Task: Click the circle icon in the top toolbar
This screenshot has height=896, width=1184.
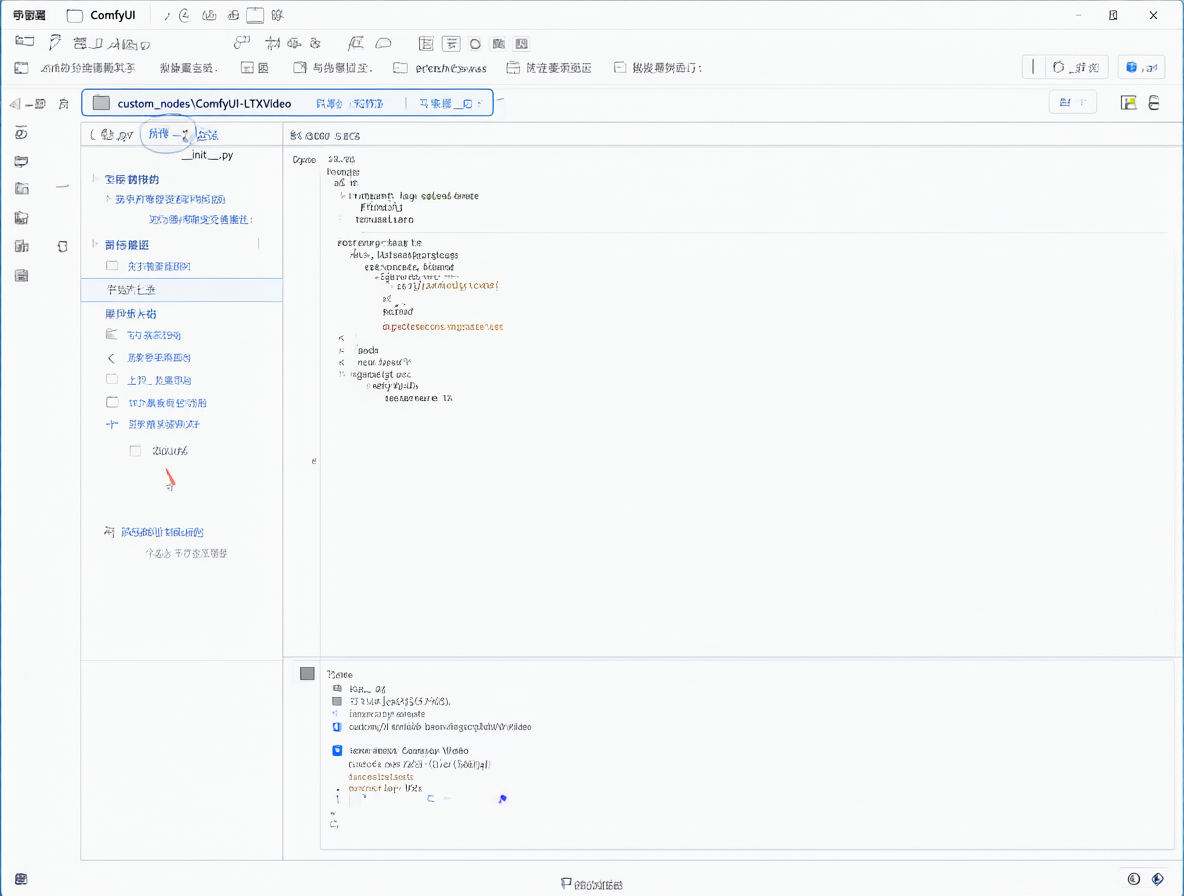Action: coord(475,44)
